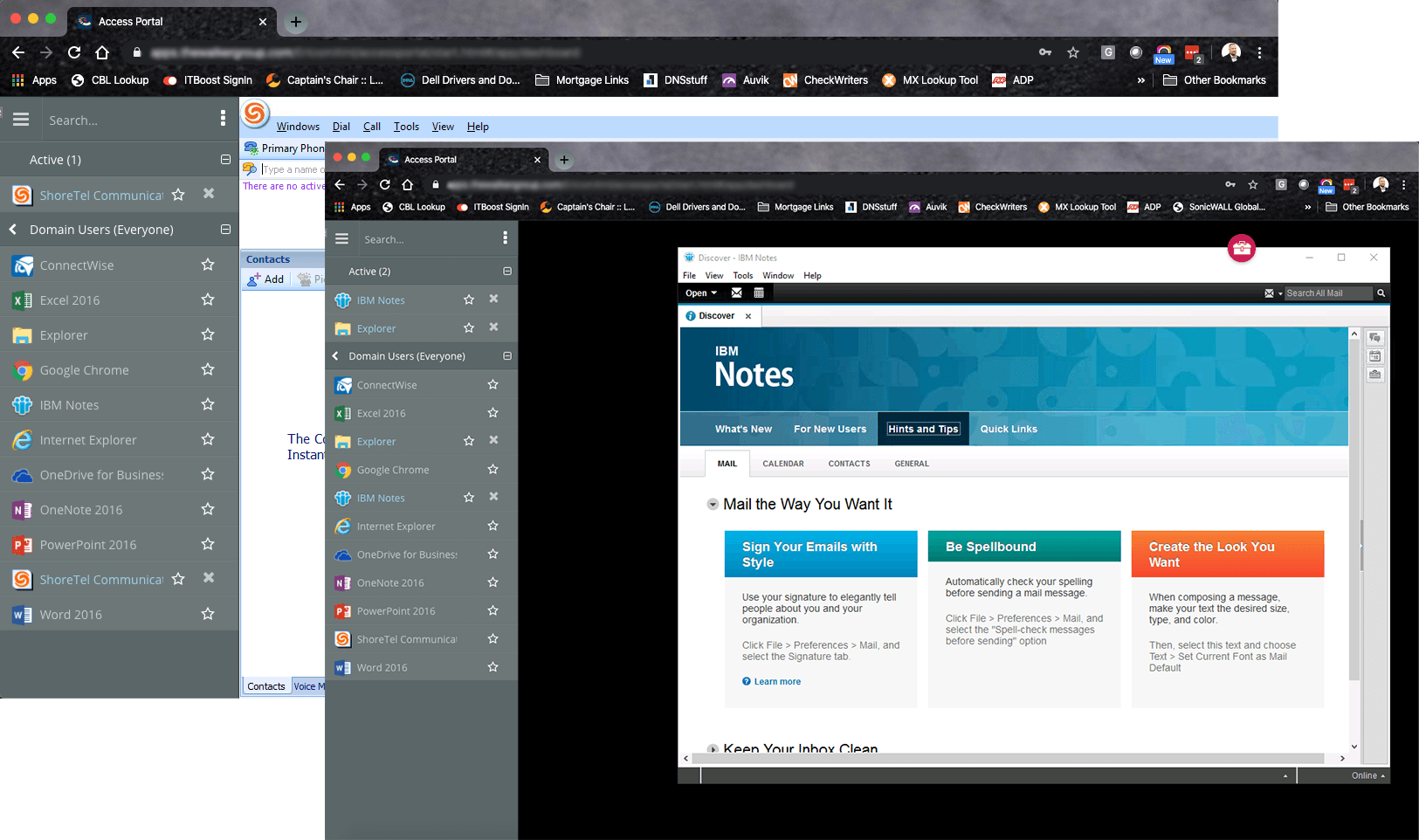Open MX Lookup Tool bookmark in front Chrome

pyautogui.click(x=1077, y=207)
